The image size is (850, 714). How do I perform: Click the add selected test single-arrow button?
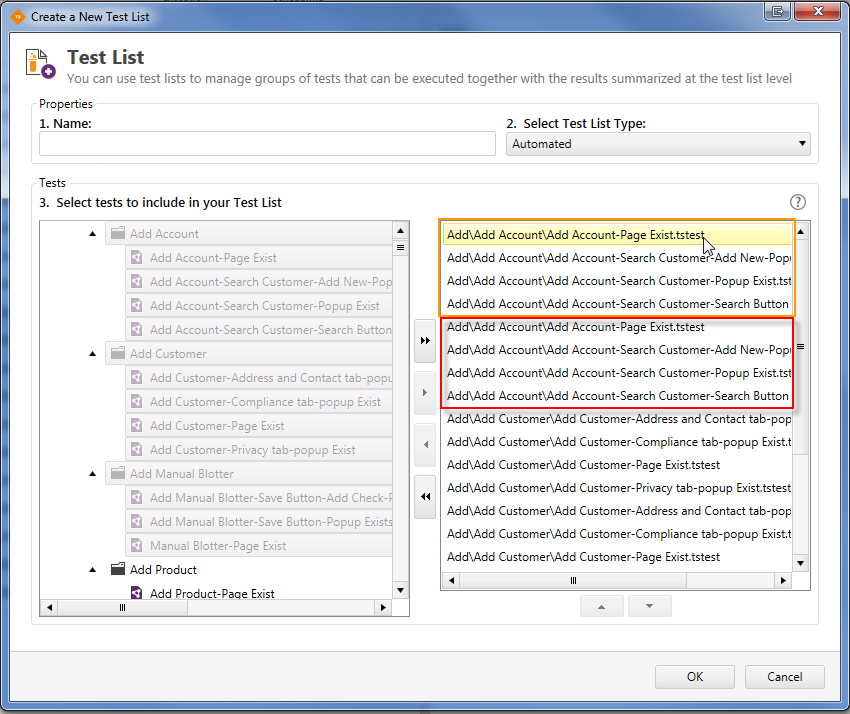point(425,393)
